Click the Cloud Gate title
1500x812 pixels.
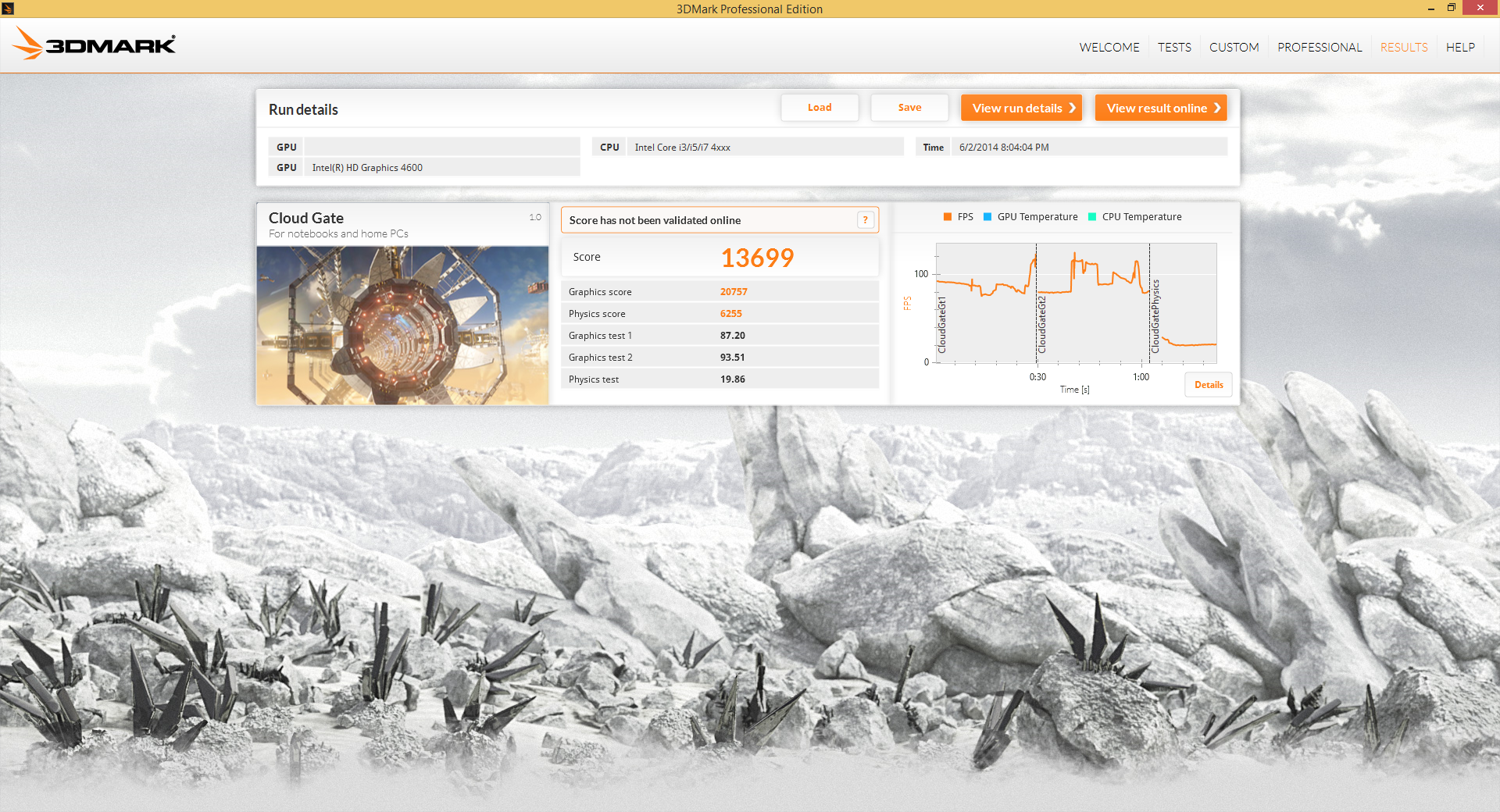[x=306, y=219]
